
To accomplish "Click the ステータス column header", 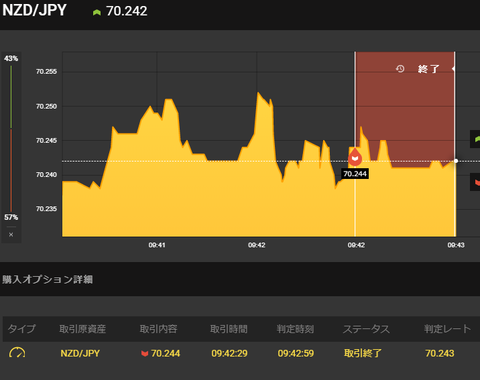I will 366,329.
